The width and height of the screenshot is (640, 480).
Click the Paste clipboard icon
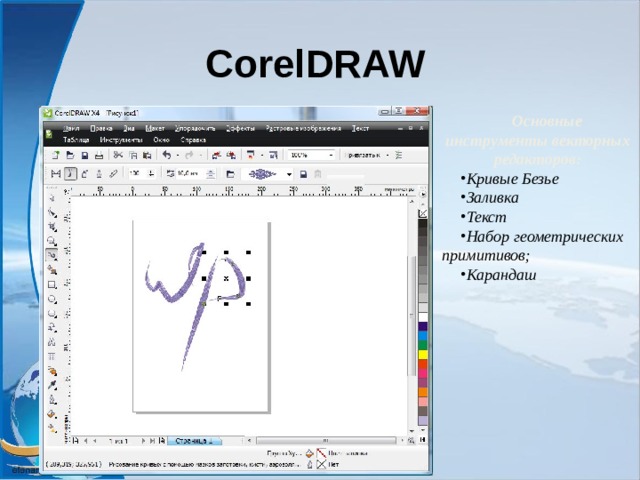[147, 156]
